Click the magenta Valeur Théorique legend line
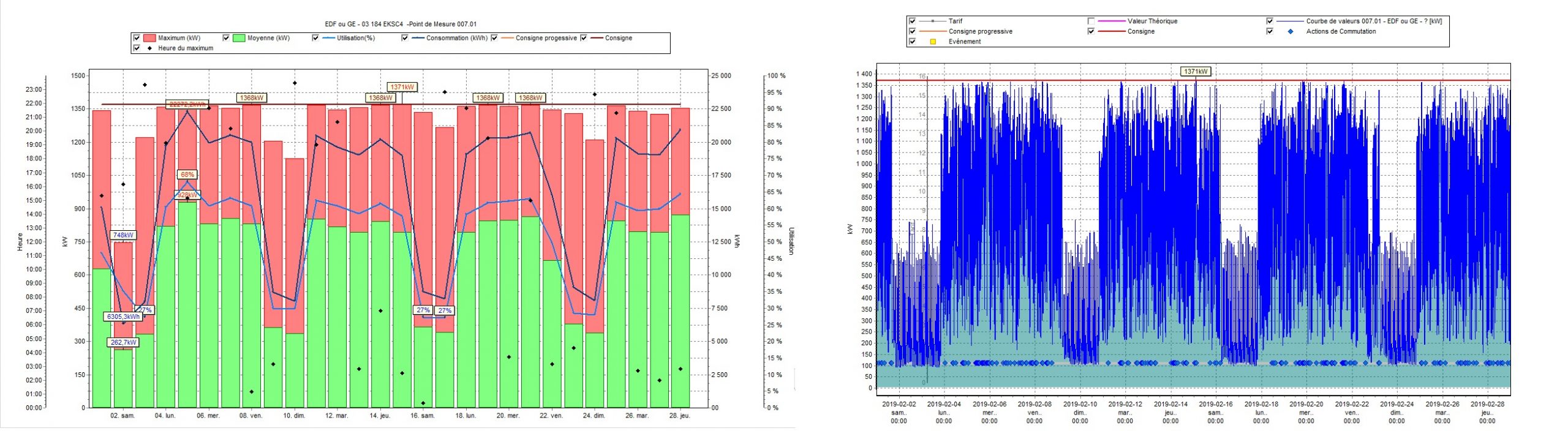 (1112, 21)
